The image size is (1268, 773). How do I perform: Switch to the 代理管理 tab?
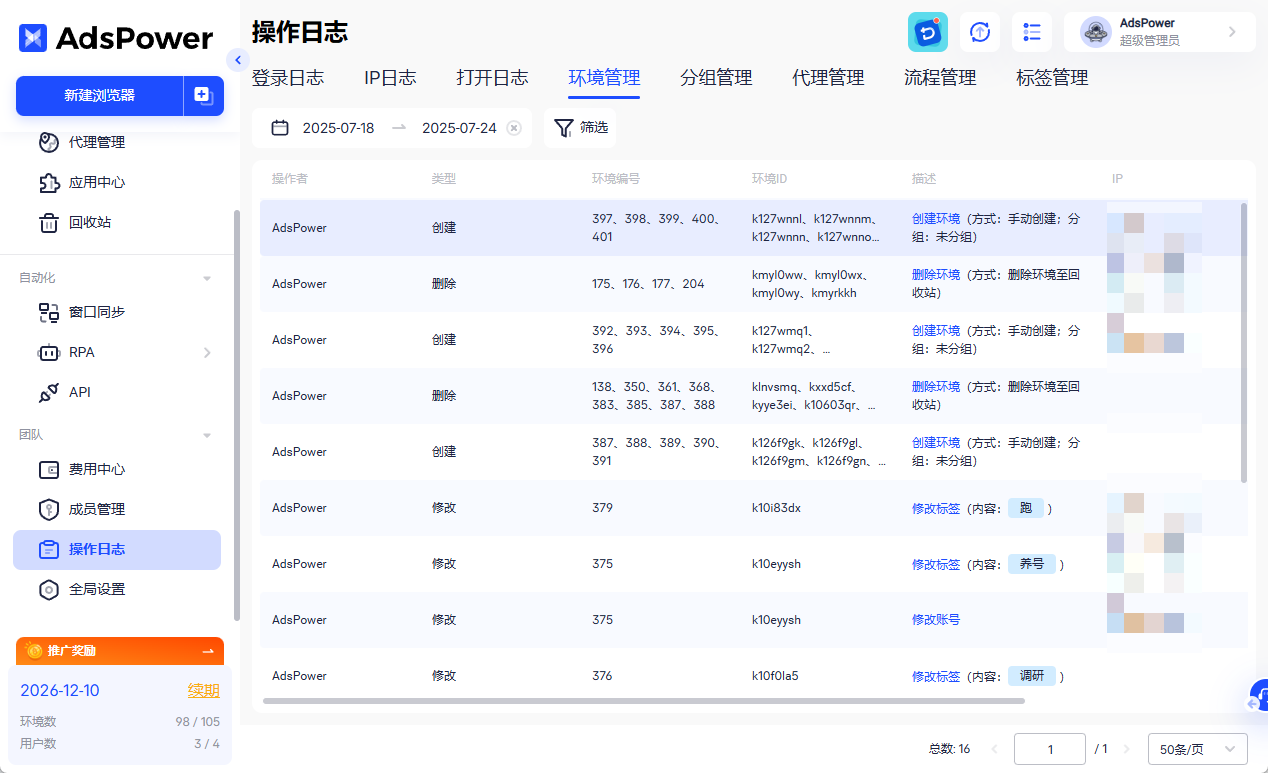click(x=828, y=78)
